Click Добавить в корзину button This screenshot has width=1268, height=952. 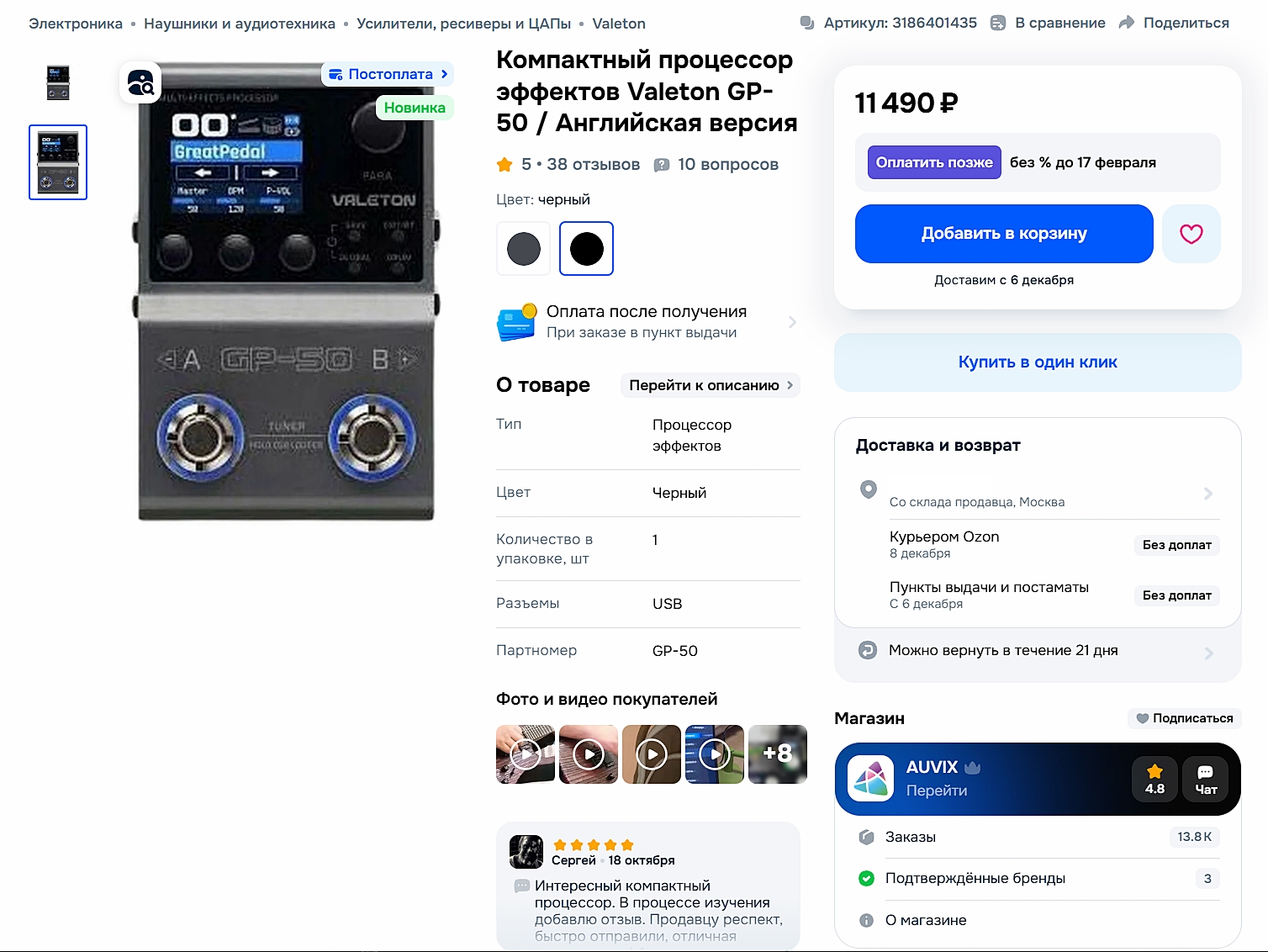click(1004, 234)
